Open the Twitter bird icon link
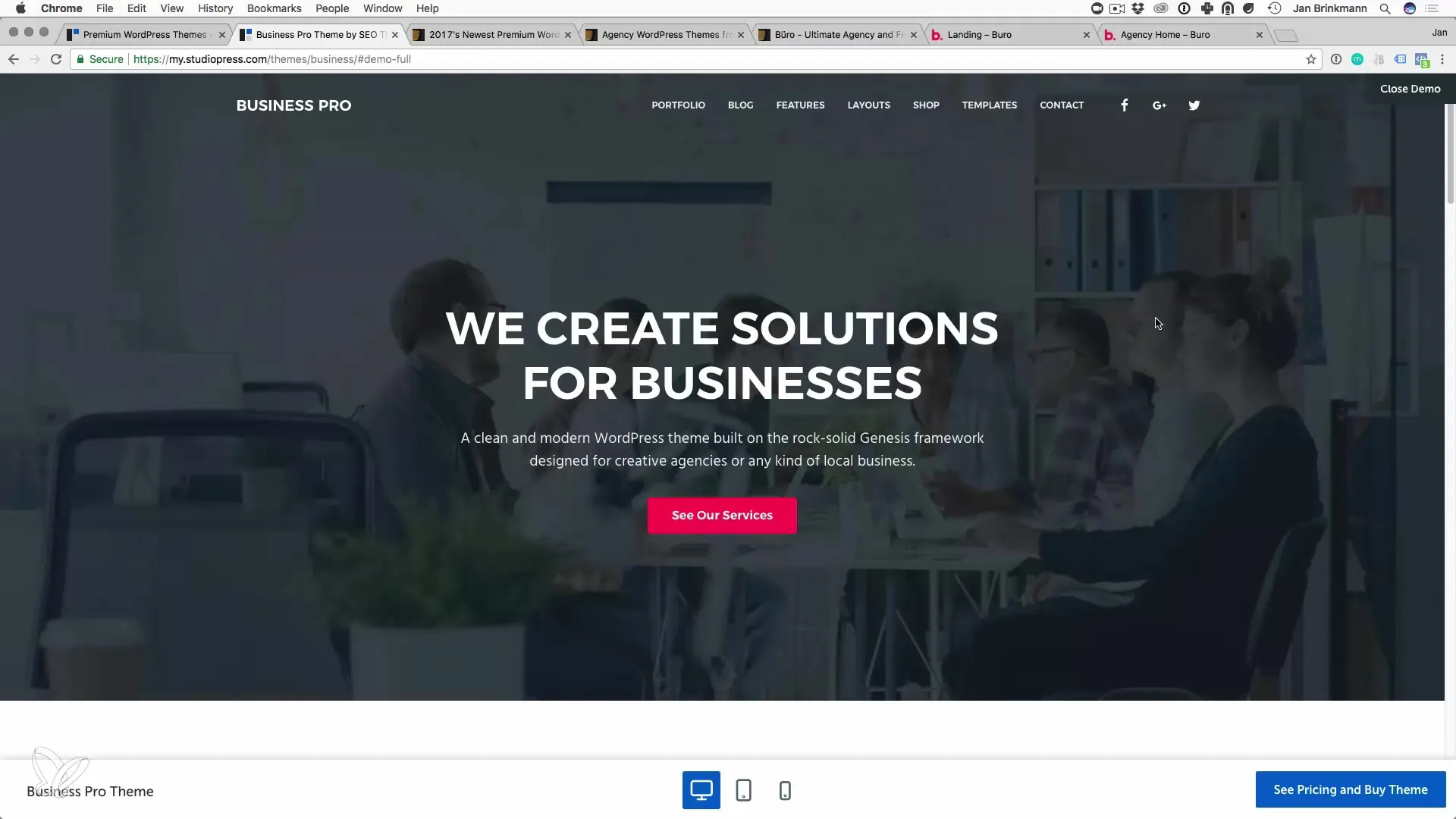 1194,105
